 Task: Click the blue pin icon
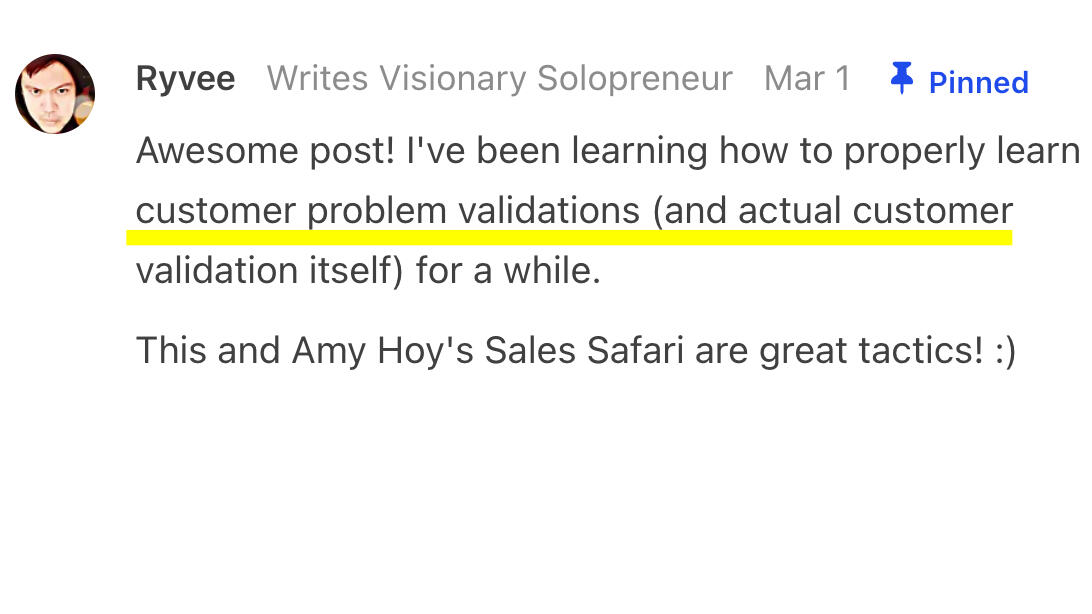coord(902,78)
